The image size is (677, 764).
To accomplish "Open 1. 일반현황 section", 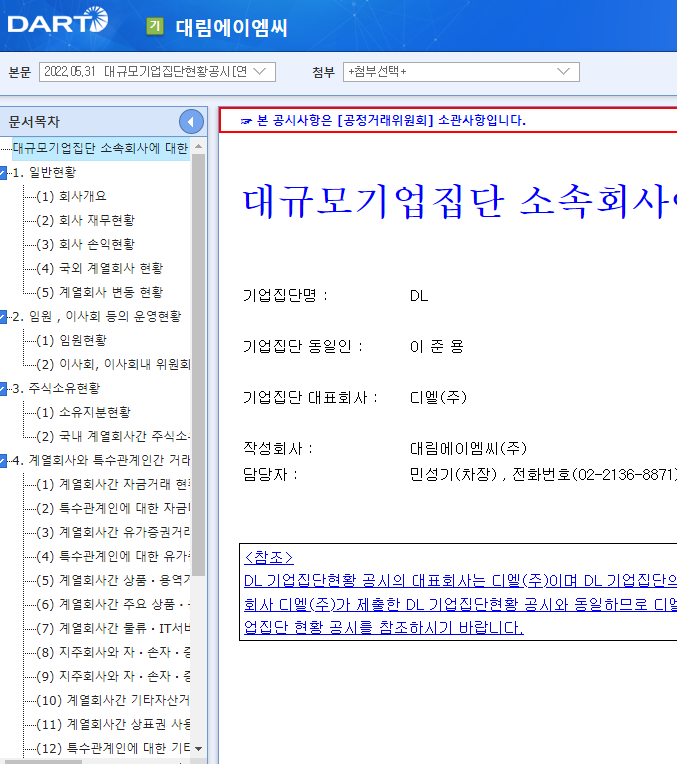I will (x=44, y=172).
